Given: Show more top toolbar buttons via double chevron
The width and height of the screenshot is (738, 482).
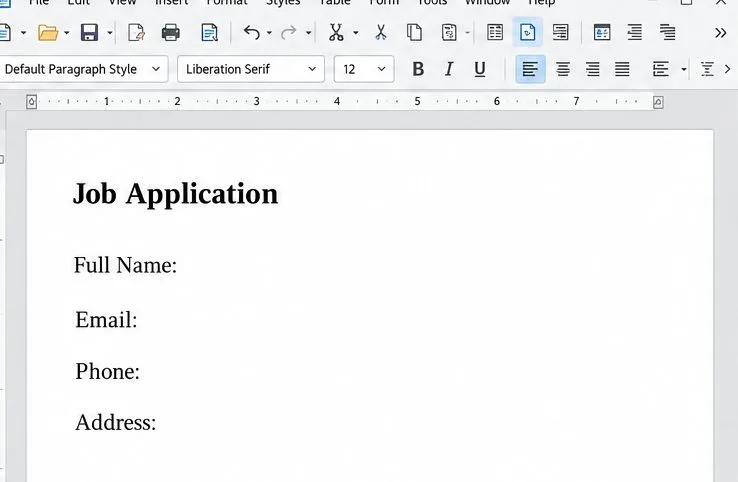Looking at the screenshot, I should tap(721, 33).
